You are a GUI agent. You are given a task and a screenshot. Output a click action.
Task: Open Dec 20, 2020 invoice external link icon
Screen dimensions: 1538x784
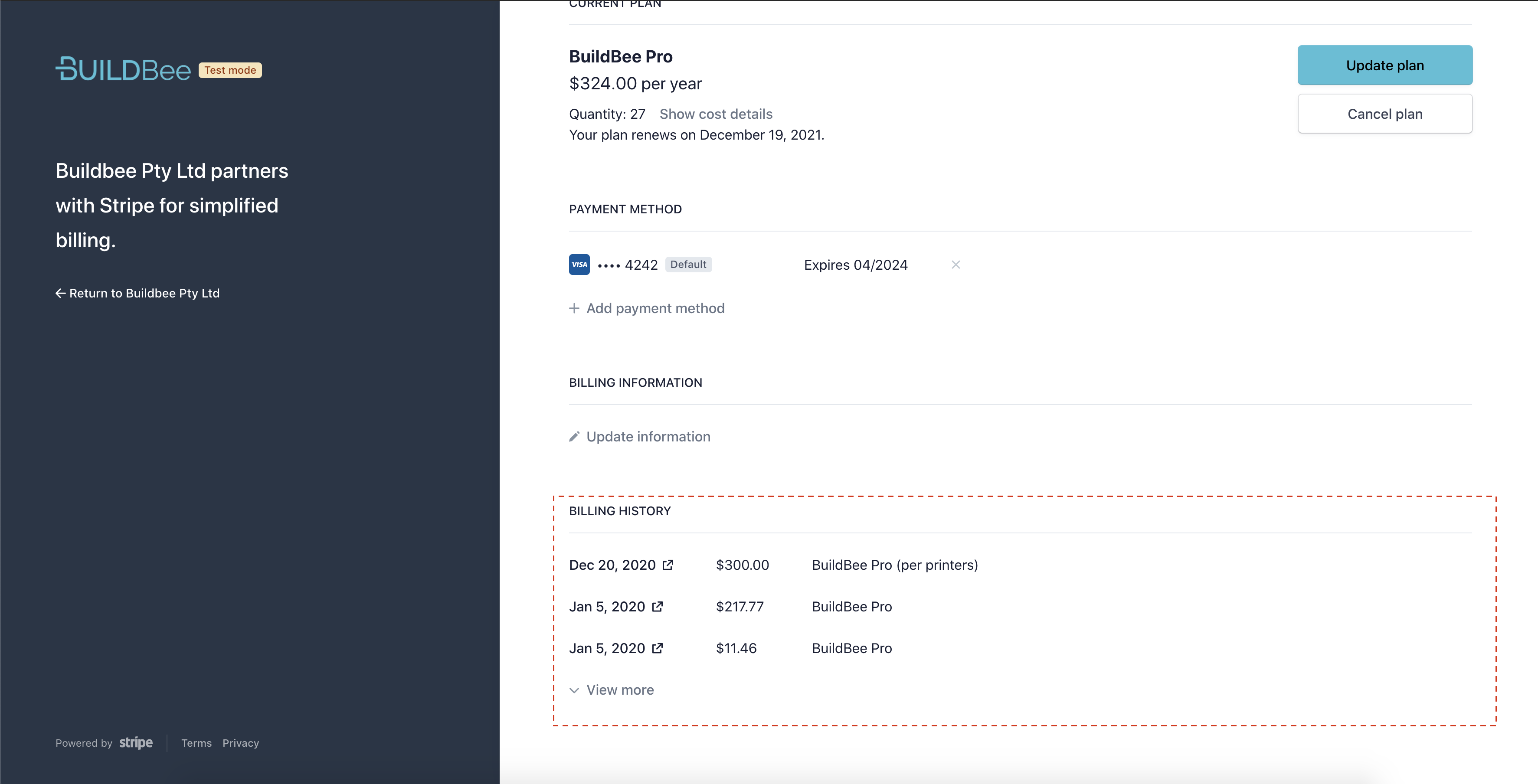click(668, 565)
